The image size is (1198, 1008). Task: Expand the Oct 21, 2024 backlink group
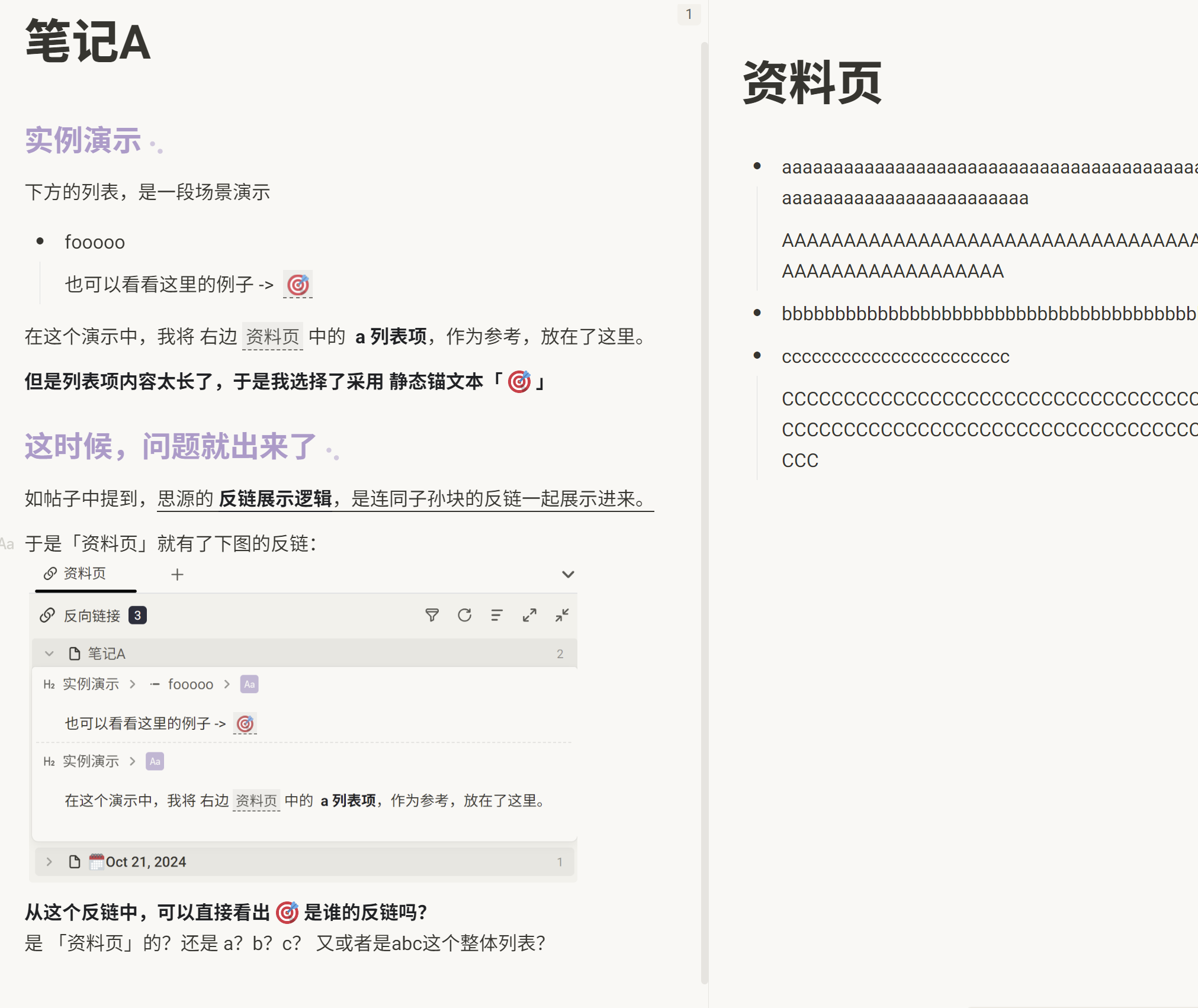pyautogui.click(x=50, y=862)
